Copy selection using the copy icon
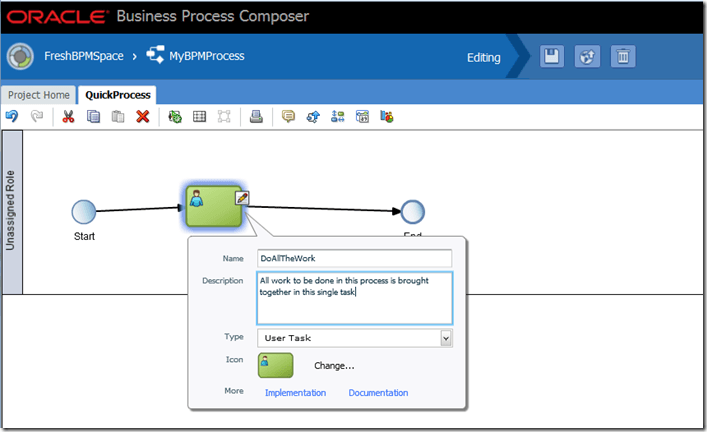707x432 pixels. coord(93,117)
